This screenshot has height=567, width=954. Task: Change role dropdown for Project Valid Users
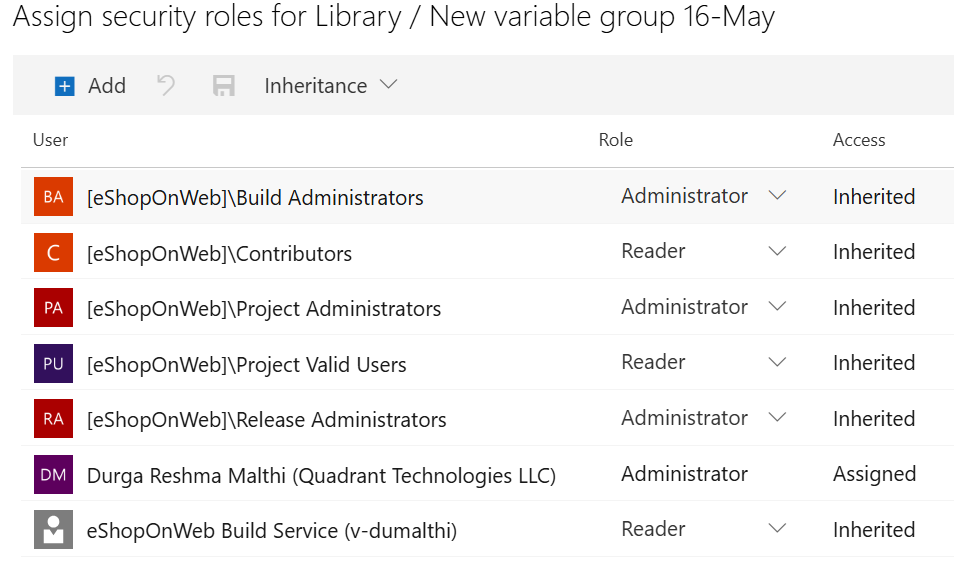coord(777,363)
